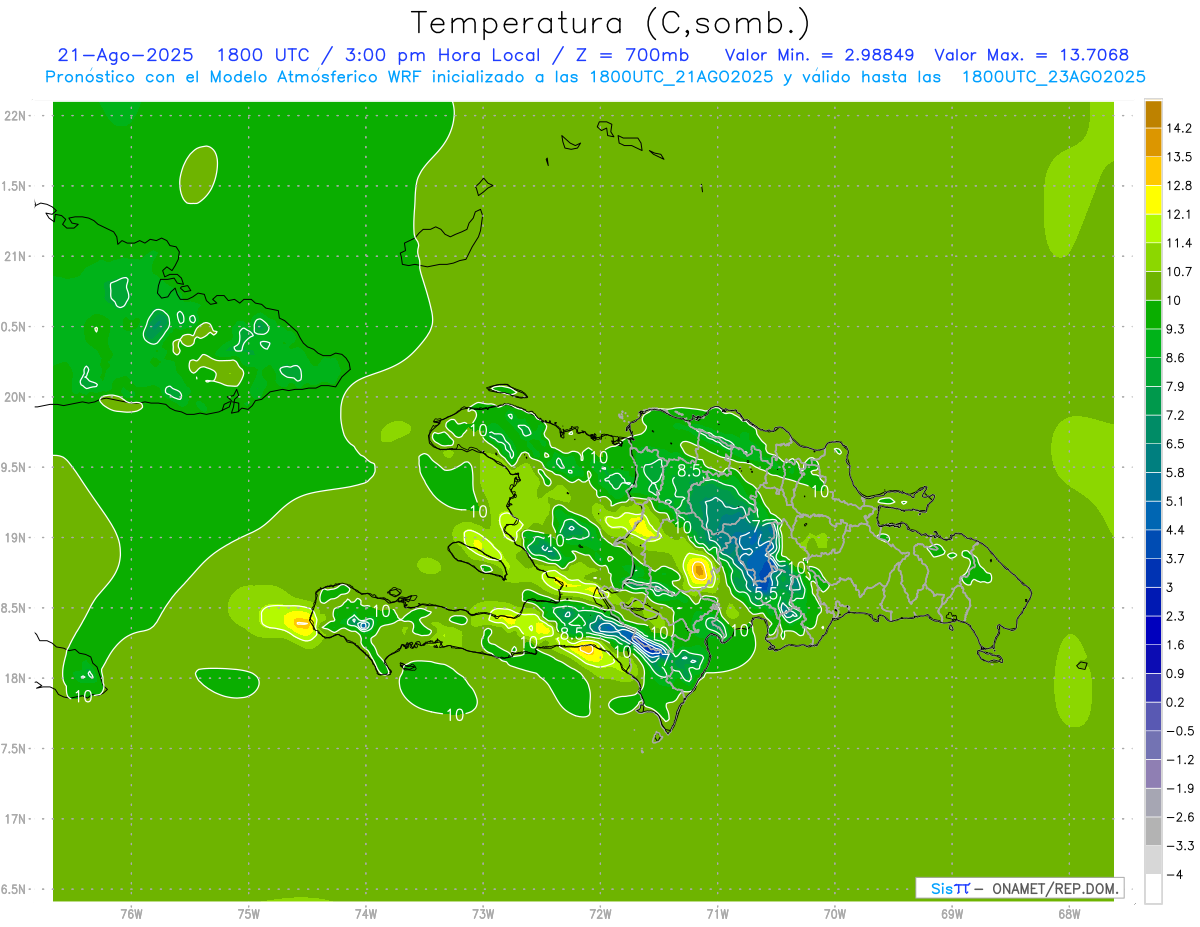Image resolution: width=1200 pixels, height=927 pixels.
Task: Pick white legend swatch below -4
Action: (x=1153, y=889)
